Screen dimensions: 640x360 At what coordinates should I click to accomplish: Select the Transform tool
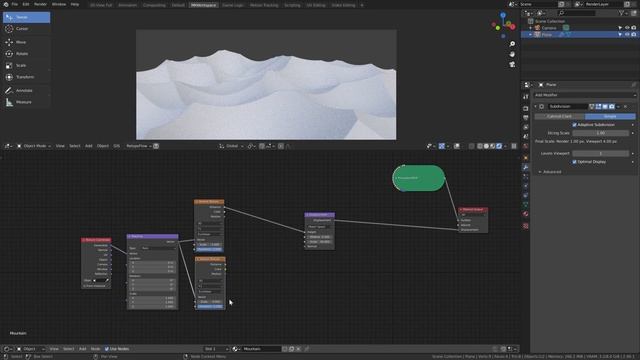pyautogui.click(x=27, y=77)
